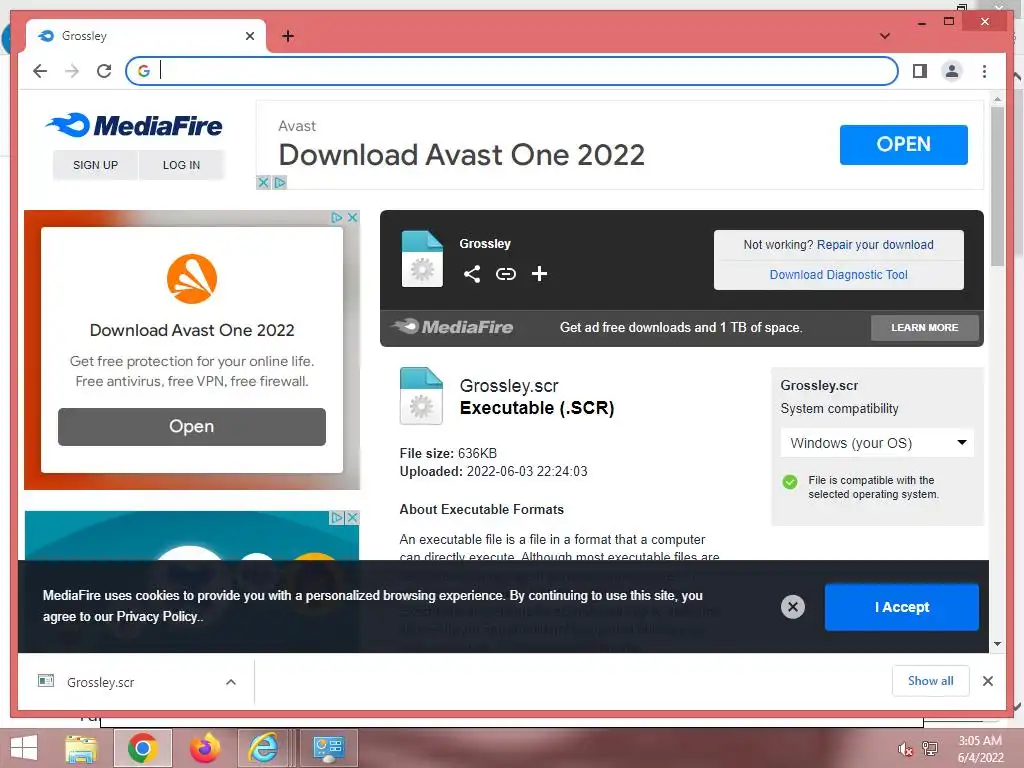
Task: Open the control panel taskbar icon
Action: coord(328,748)
